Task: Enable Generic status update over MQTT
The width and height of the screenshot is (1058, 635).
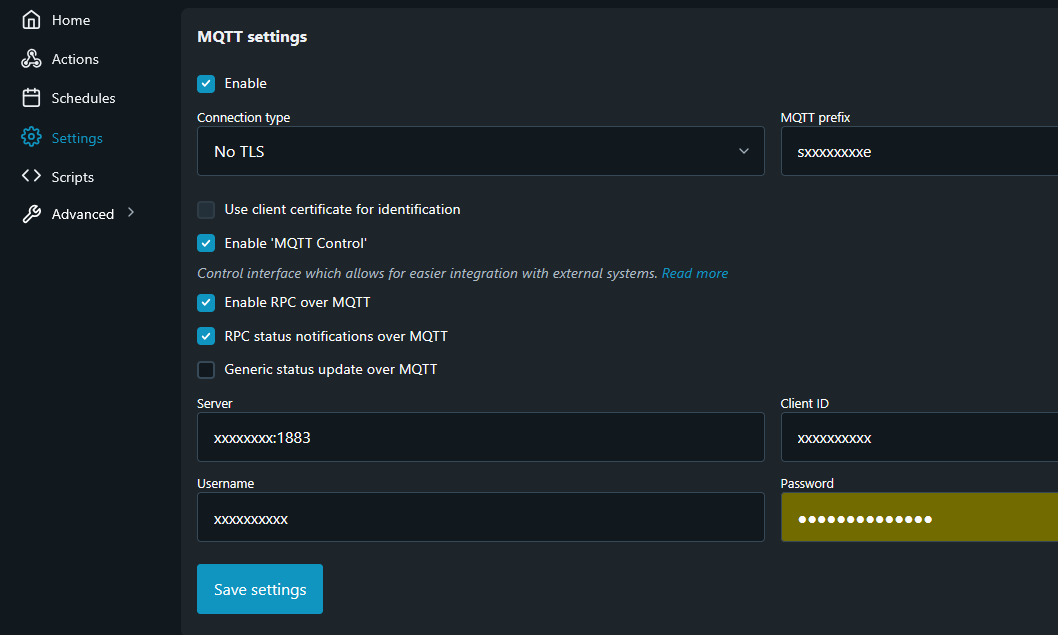Action: point(206,370)
